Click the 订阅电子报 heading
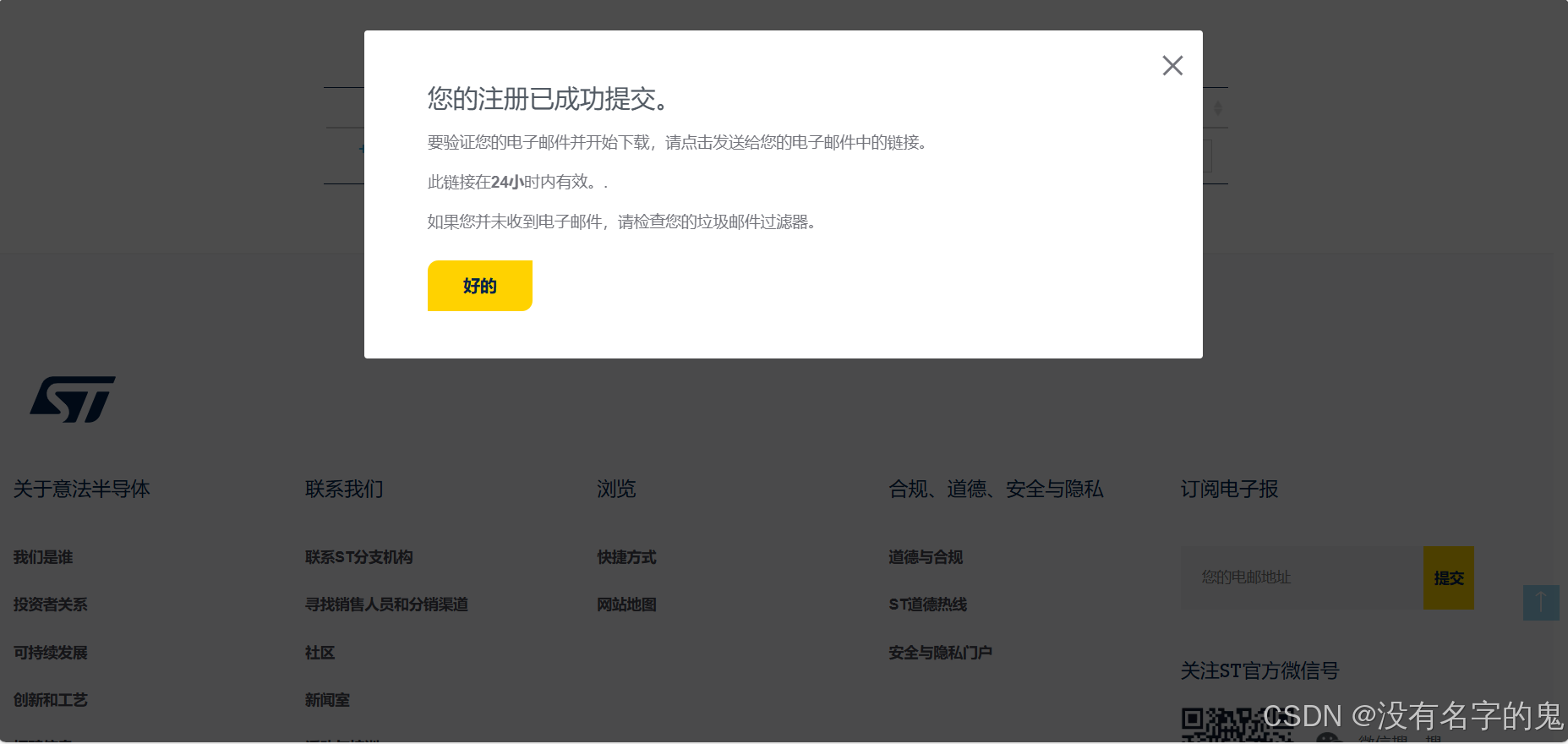This screenshot has width=1568, height=744. tap(1230, 489)
